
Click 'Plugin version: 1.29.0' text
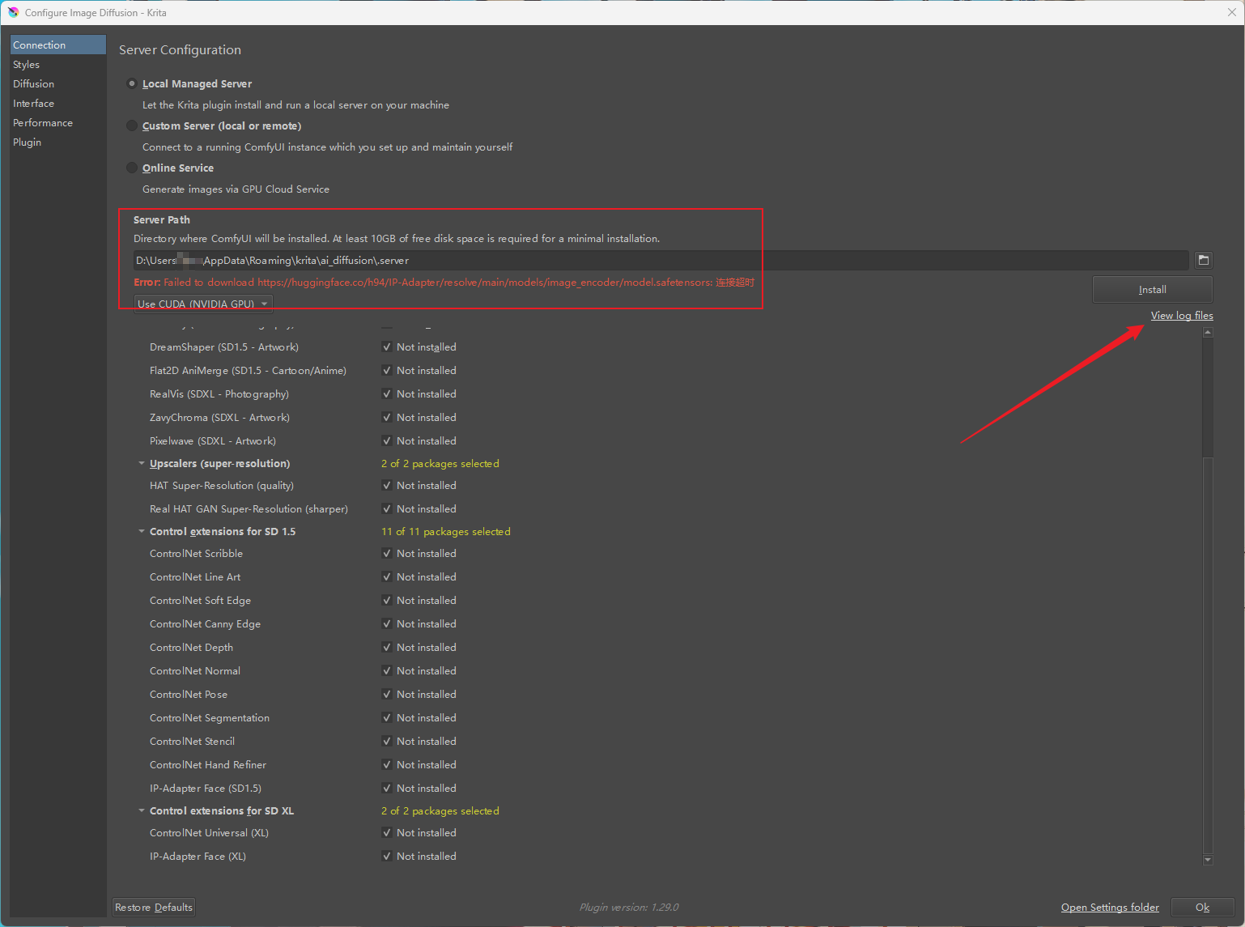click(629, 907)
